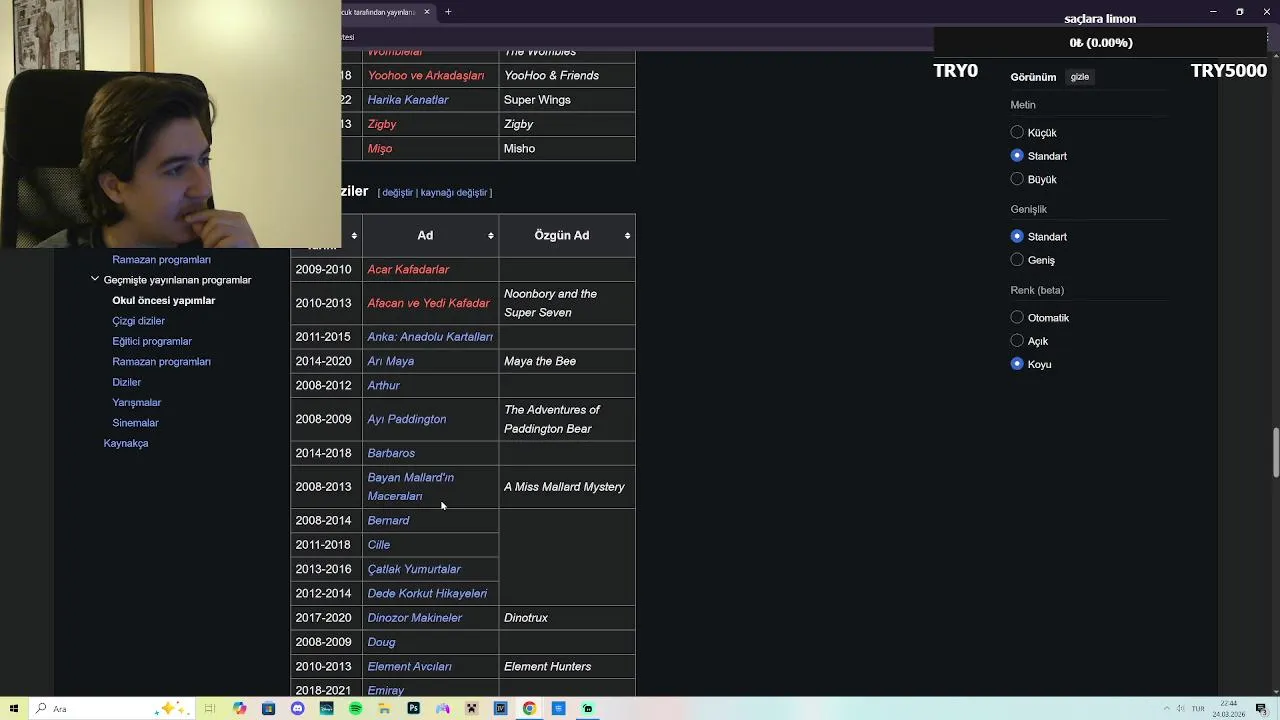Open Disney+ app in taskbar

pyautogui.click(x=326, y=708)
